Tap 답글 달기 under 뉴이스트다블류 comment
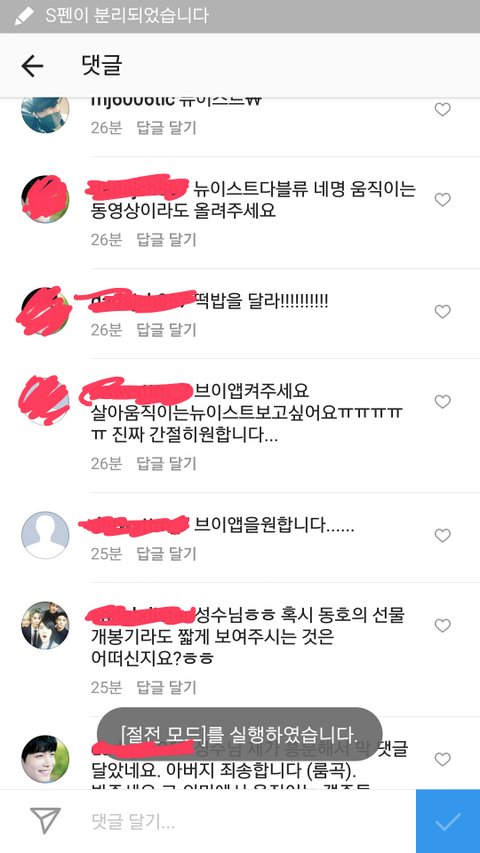The width and height of the screenshot is (480, 853). click(x=166, y=239)
